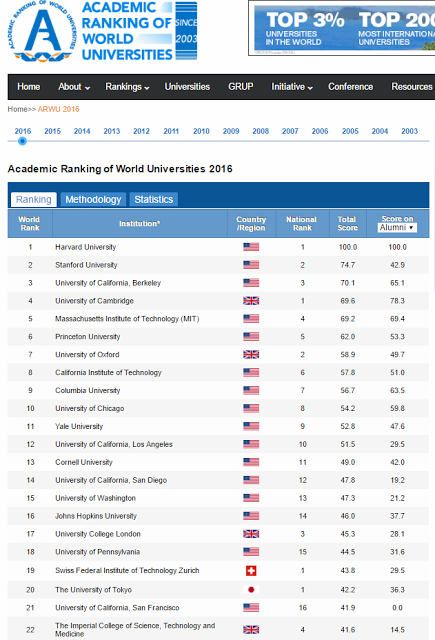Viewport: 435px width, 640px height.
Task: Open the Stanford University link
Action: click(86, 265)
